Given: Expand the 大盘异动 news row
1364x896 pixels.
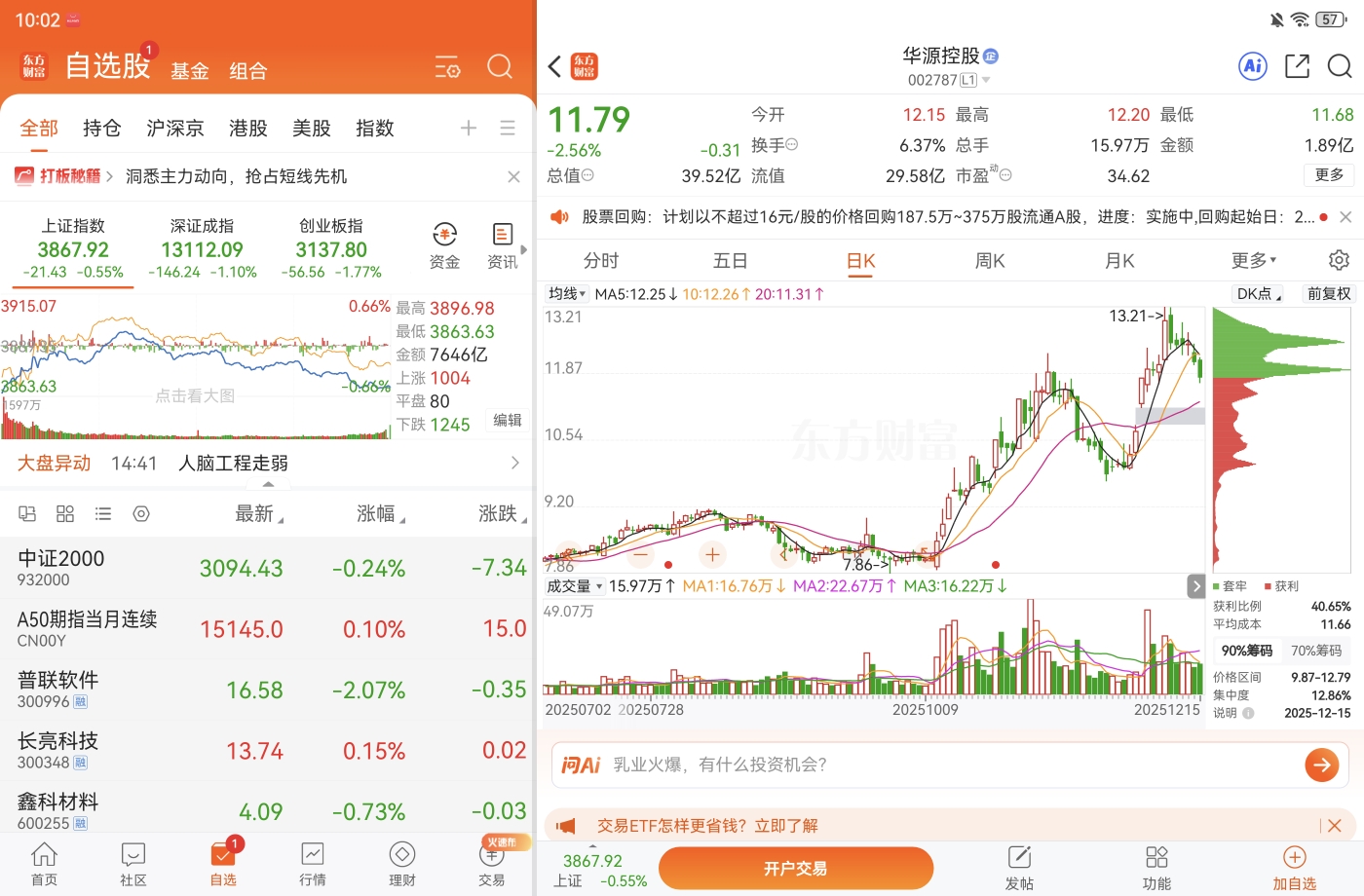Looking at the screenshot, I should click(x=268, y=464).
